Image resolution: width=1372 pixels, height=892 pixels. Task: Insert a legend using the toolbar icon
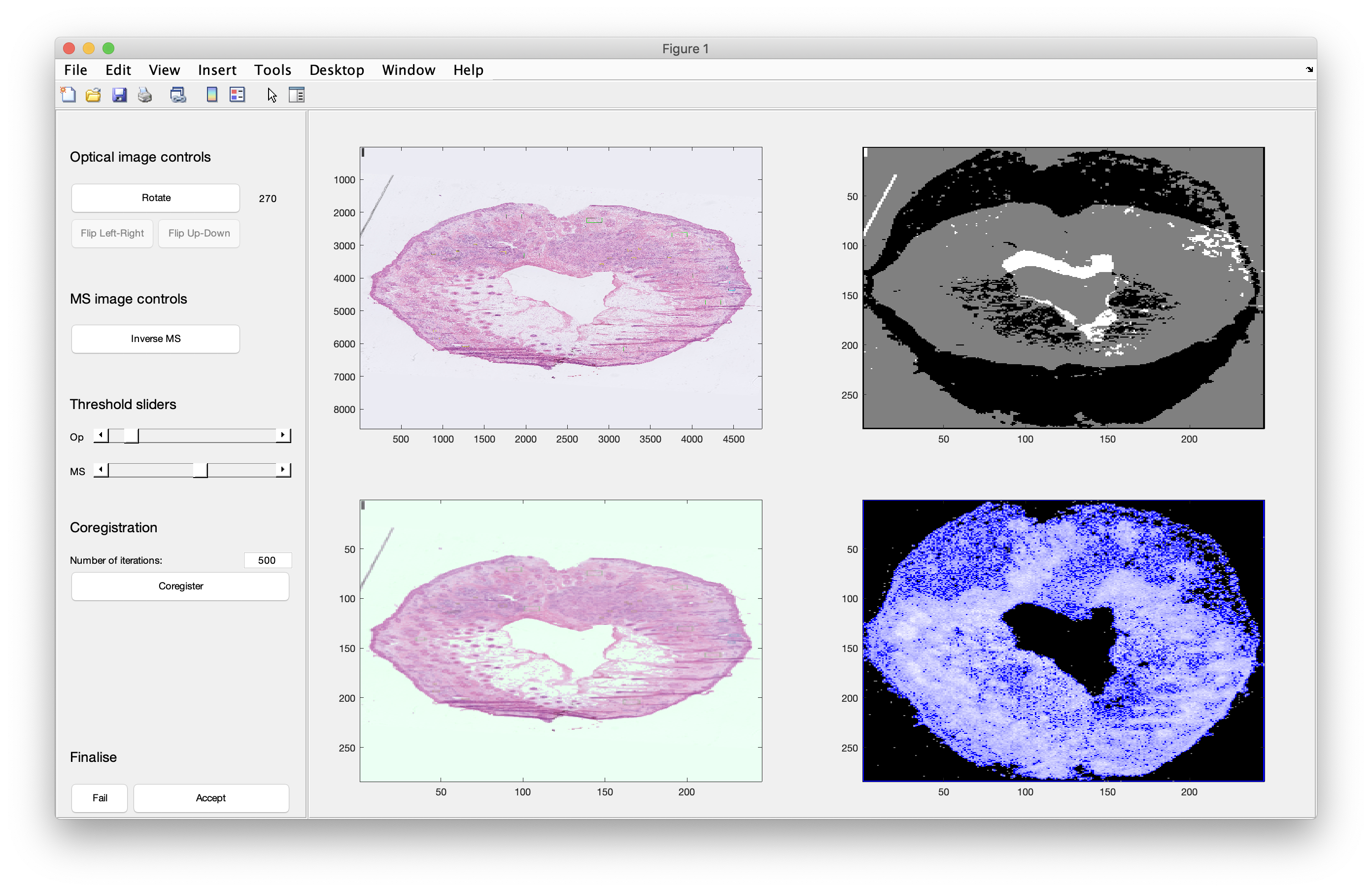237,95
